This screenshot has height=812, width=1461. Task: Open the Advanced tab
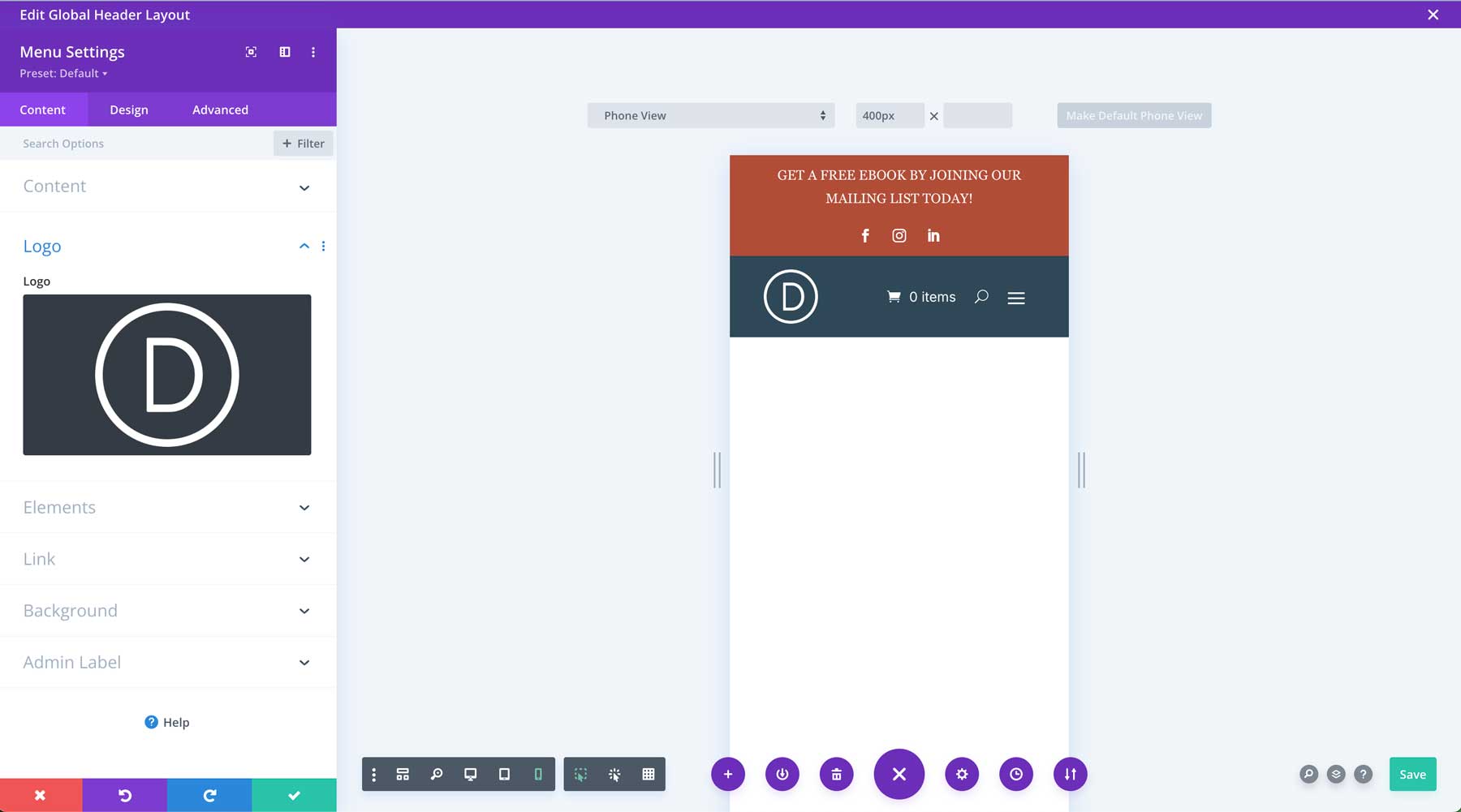219,110
